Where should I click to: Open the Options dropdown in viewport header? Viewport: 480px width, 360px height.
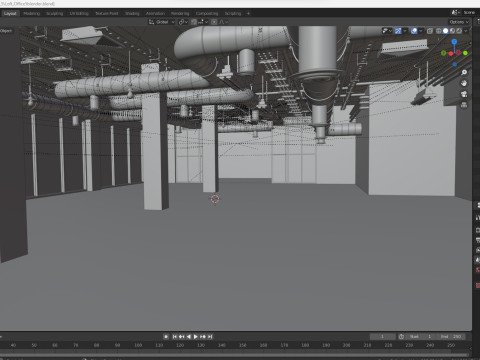459,22
